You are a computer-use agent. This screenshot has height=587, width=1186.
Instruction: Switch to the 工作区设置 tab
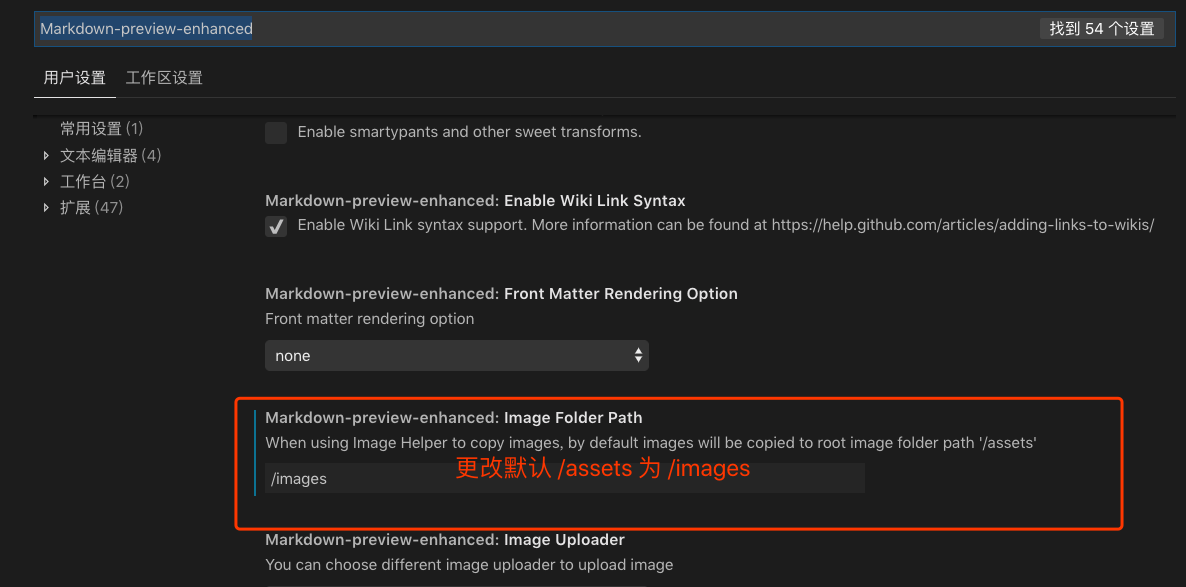pyautogui.click(x=163, y=77)
